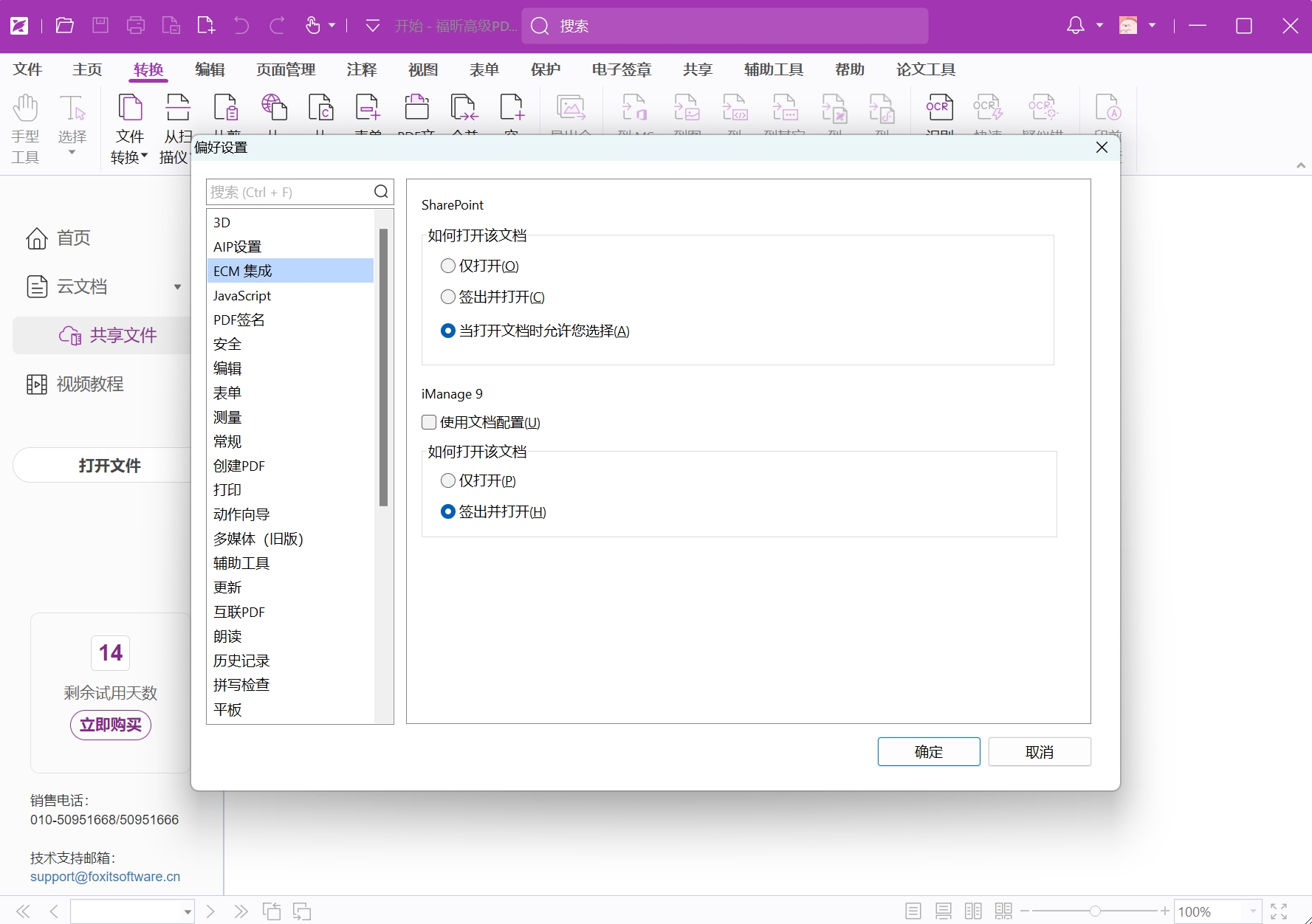This screenshot has width=1312, height=924.
Task: Select 仅打开(O) radio for SharePoint
Action: (x=448, y=266)
